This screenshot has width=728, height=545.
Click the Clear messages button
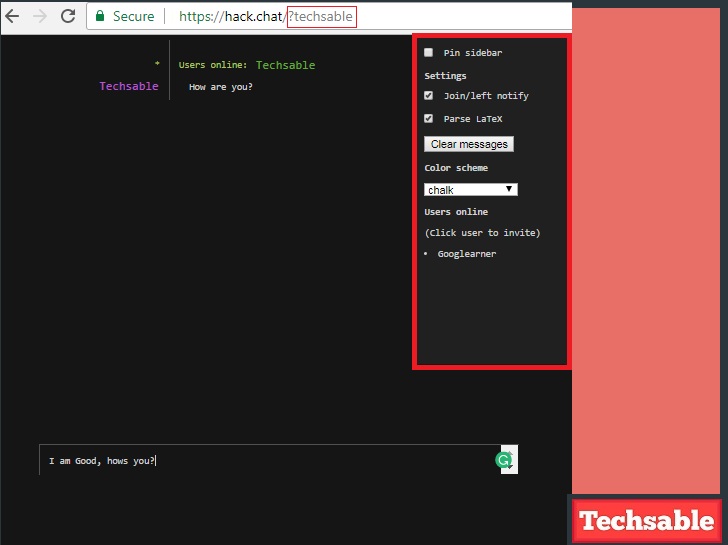coord(469,144)
